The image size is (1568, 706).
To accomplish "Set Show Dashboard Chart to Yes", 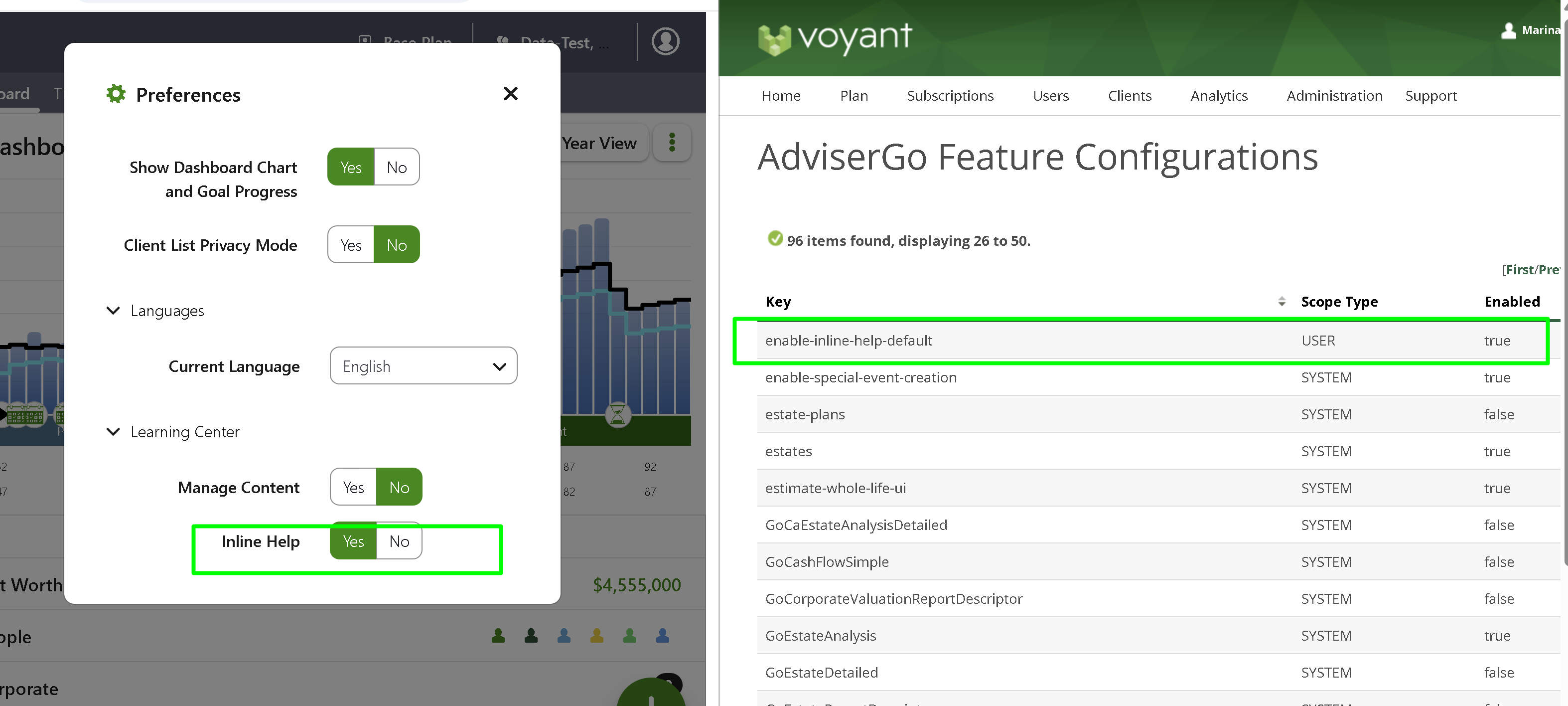I will pyautogui.click(x=351, y=167).
